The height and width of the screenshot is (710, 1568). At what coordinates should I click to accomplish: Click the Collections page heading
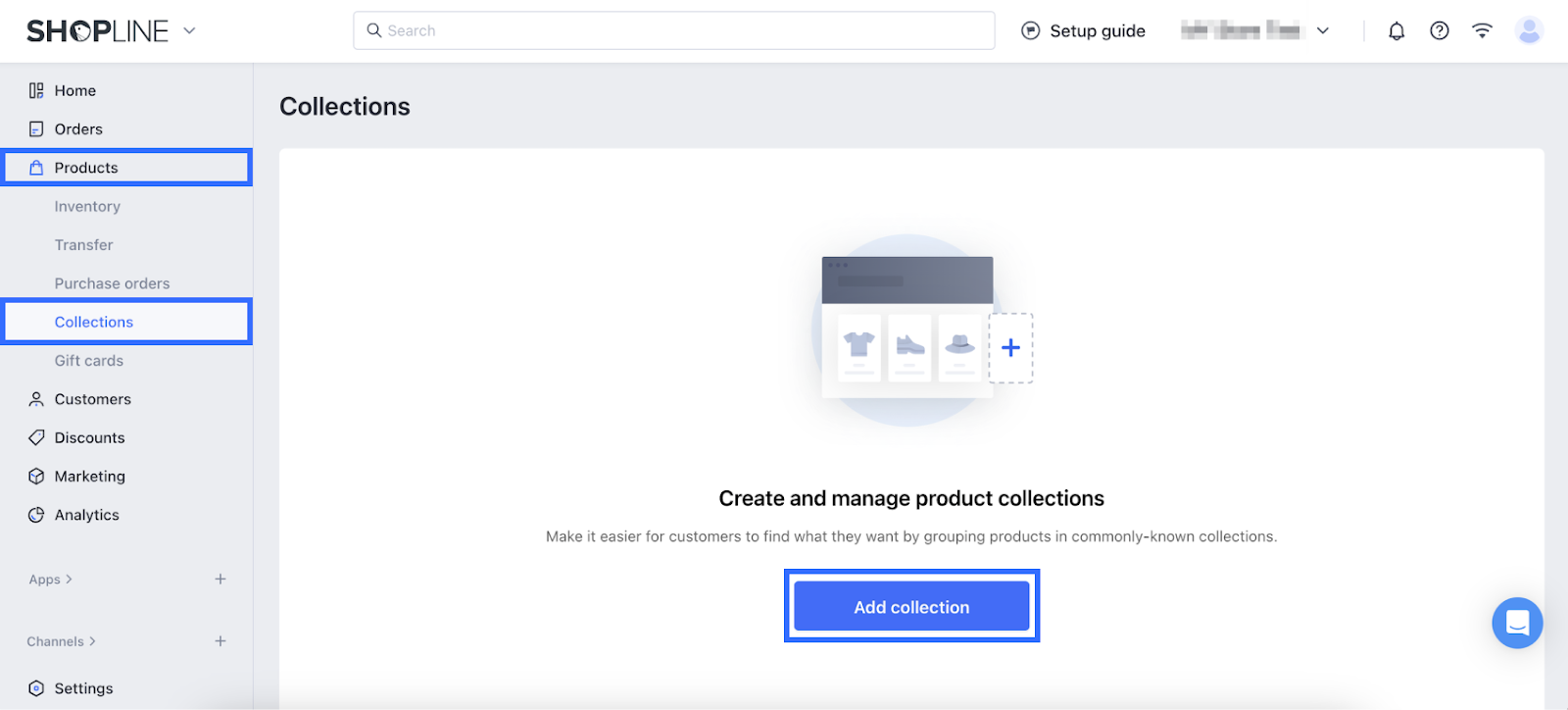[345, 106]
